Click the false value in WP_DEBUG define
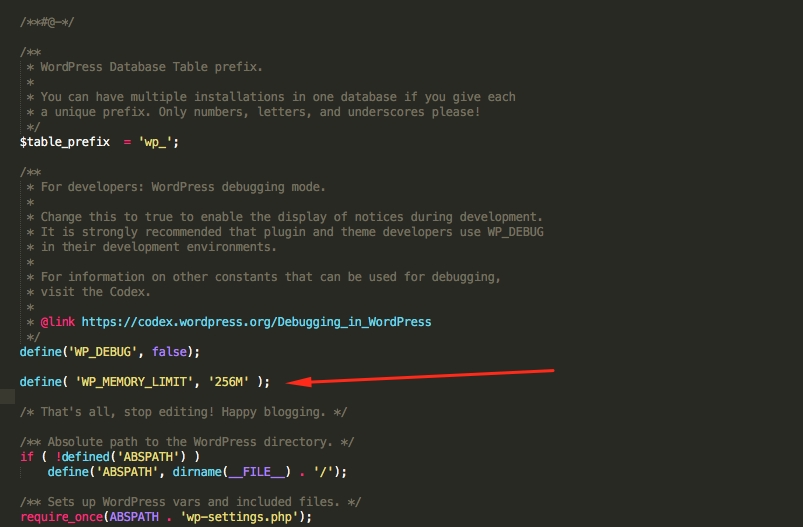This screenshot has width=803, height=527. point(172,352)
